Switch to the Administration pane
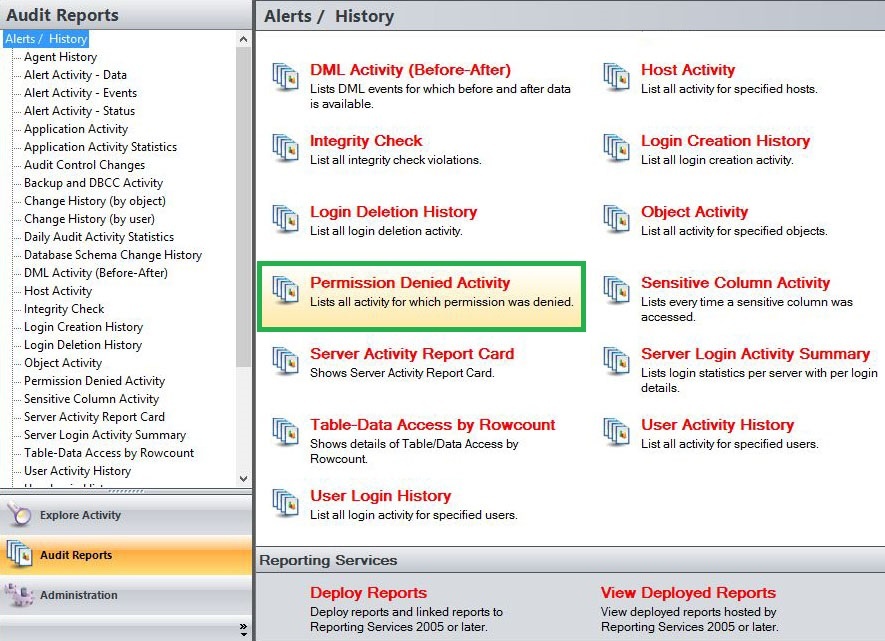The image size is (885, 641). click(126, 595)
